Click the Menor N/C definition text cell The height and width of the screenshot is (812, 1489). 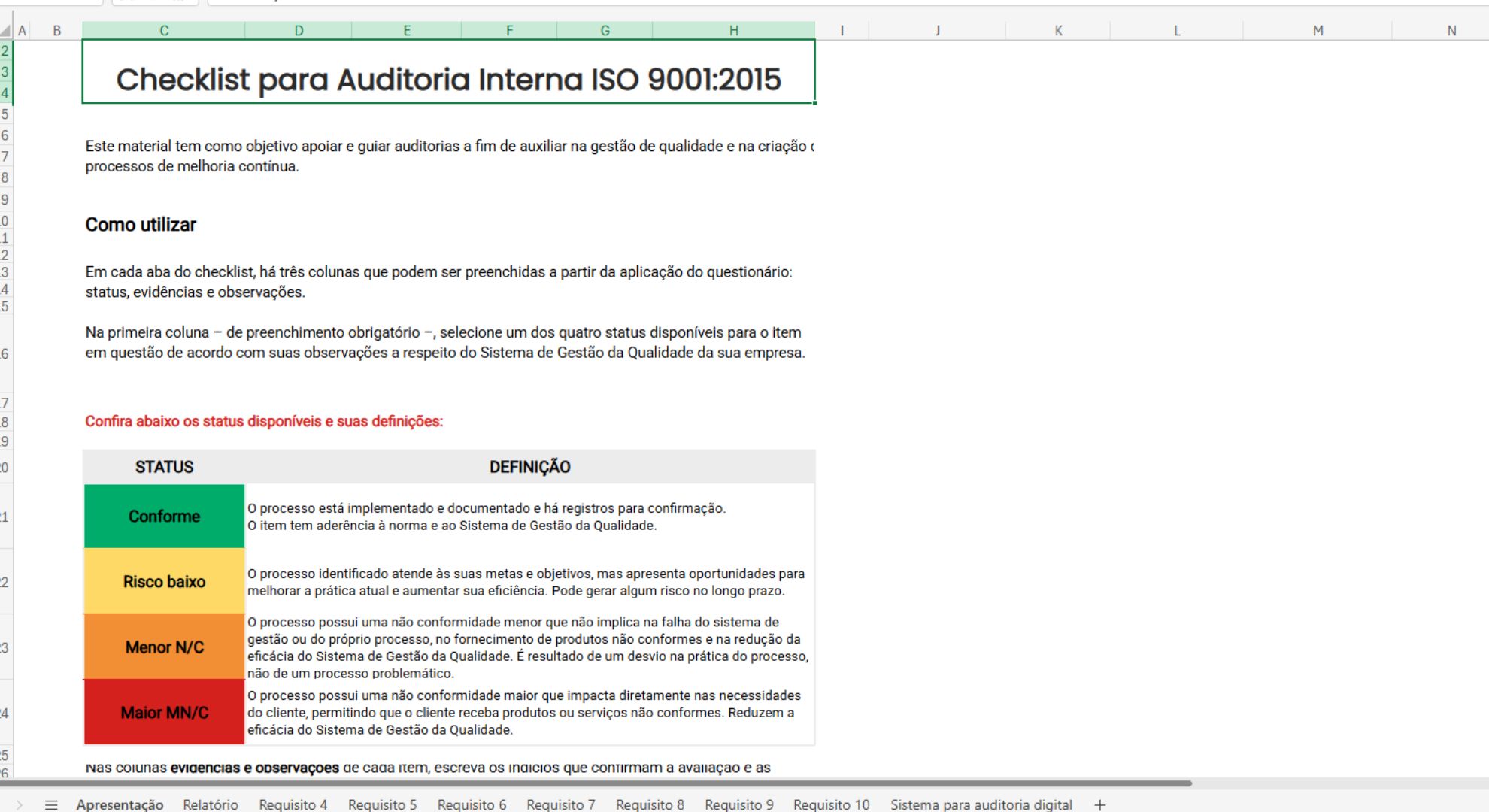coord(529,647)
